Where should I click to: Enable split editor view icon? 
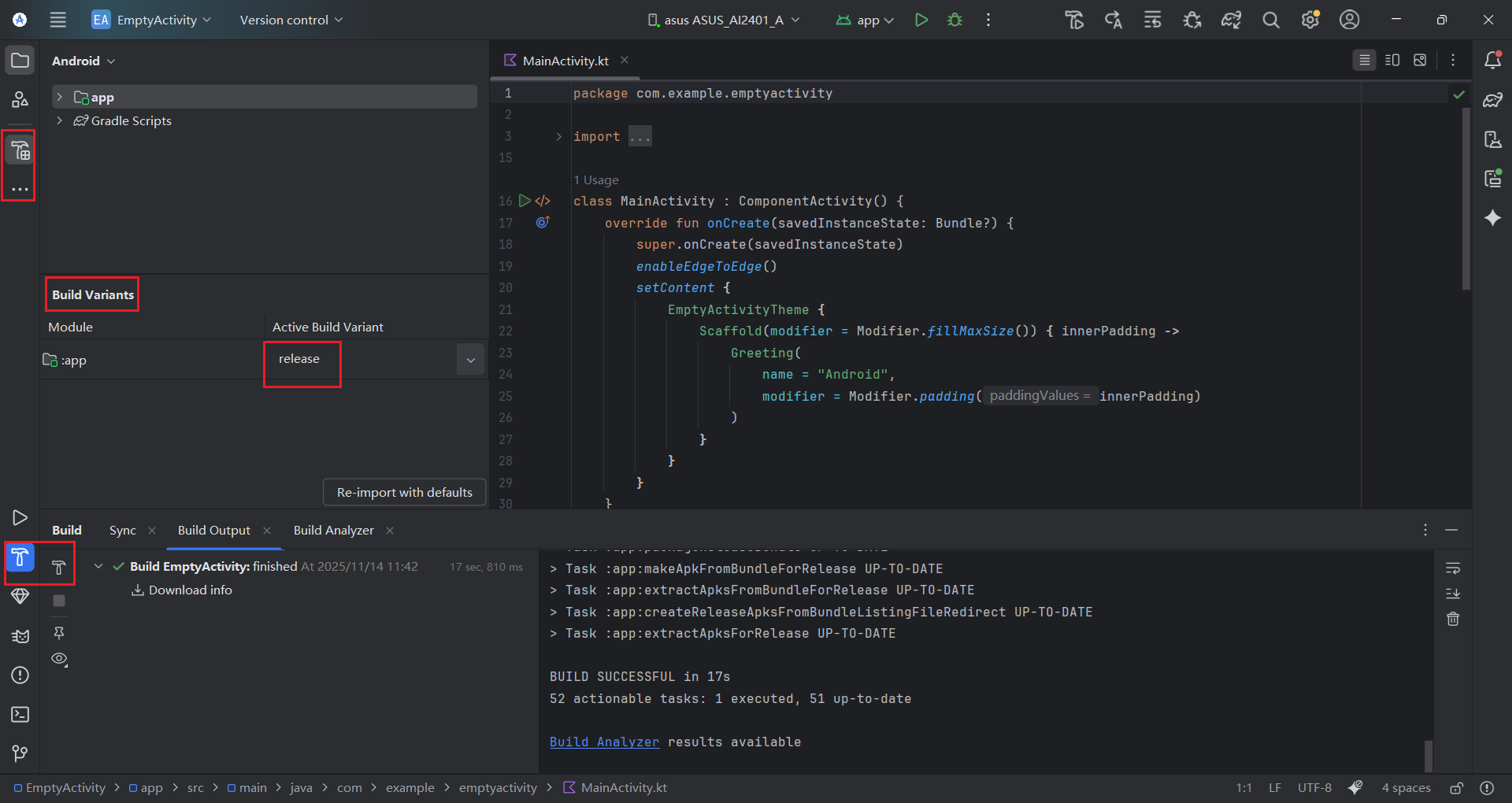pos(1392,59)
